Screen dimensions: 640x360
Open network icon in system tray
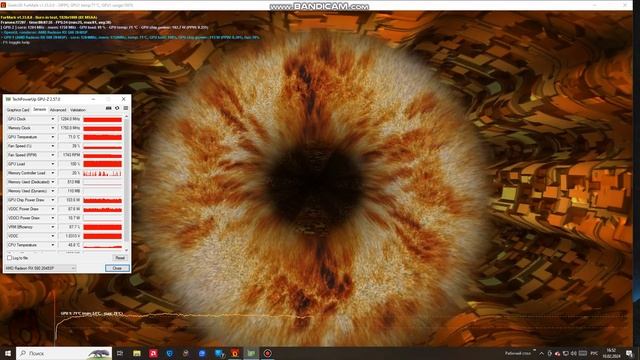click(x=566, y=353)
